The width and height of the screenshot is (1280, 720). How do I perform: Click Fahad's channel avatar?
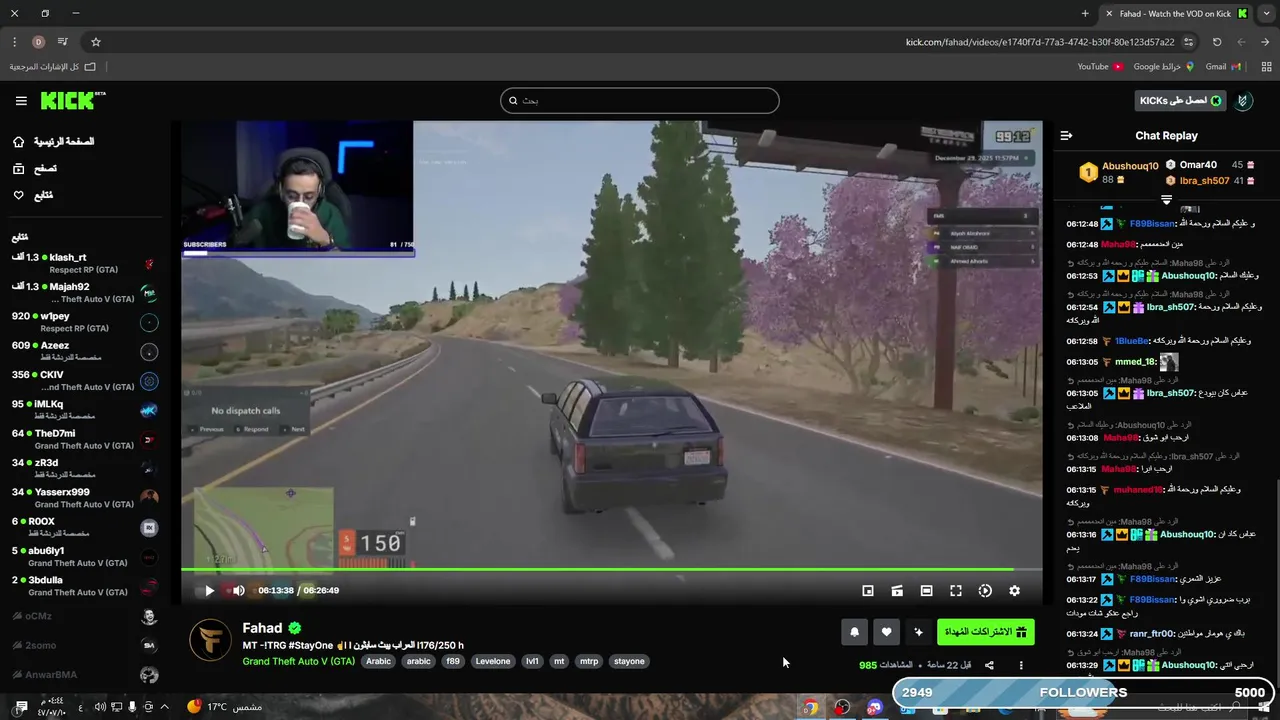coord(210,641)
